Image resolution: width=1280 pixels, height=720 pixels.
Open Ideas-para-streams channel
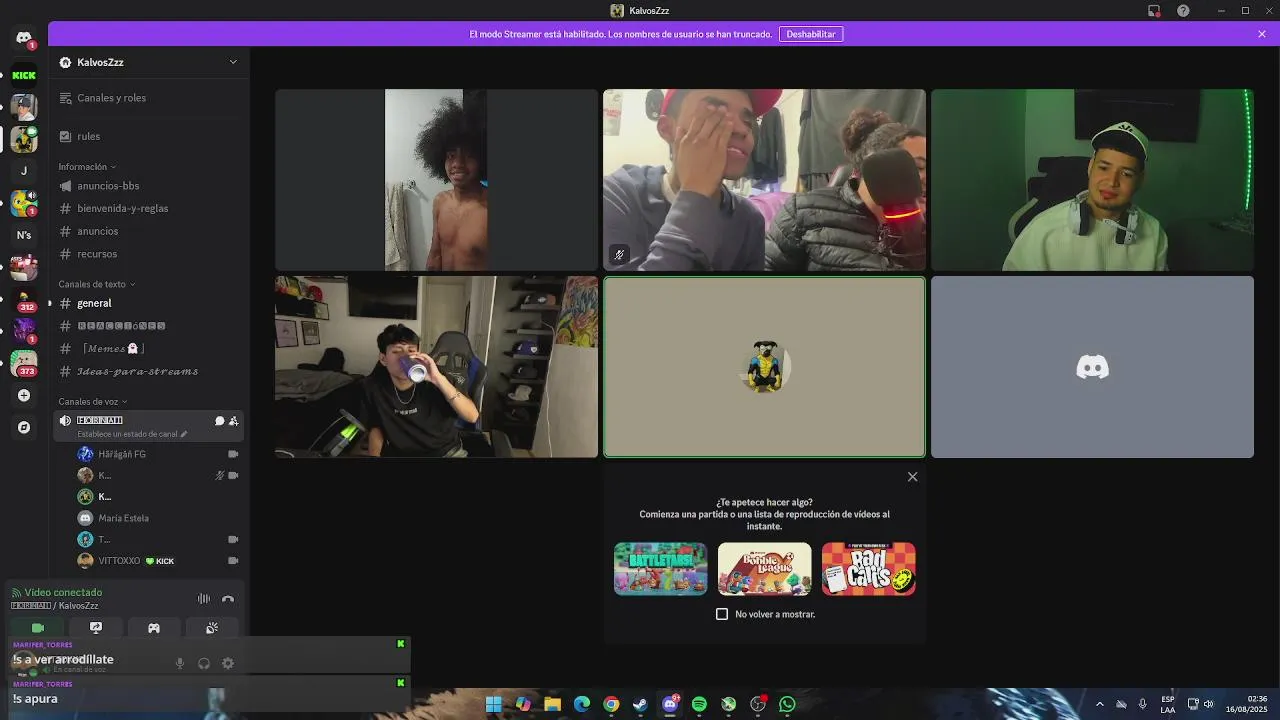148,371
